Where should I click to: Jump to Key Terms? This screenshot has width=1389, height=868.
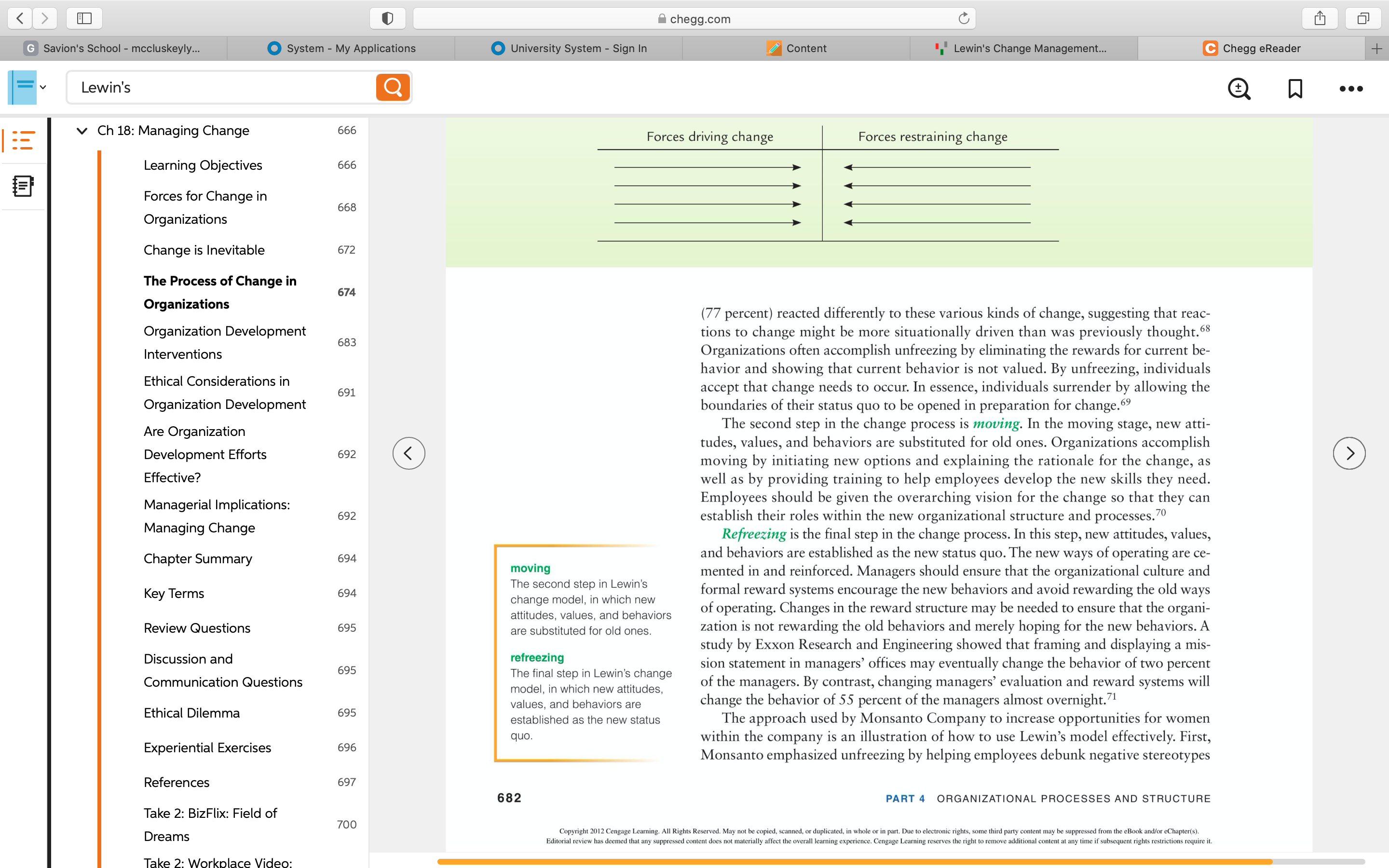174,594
